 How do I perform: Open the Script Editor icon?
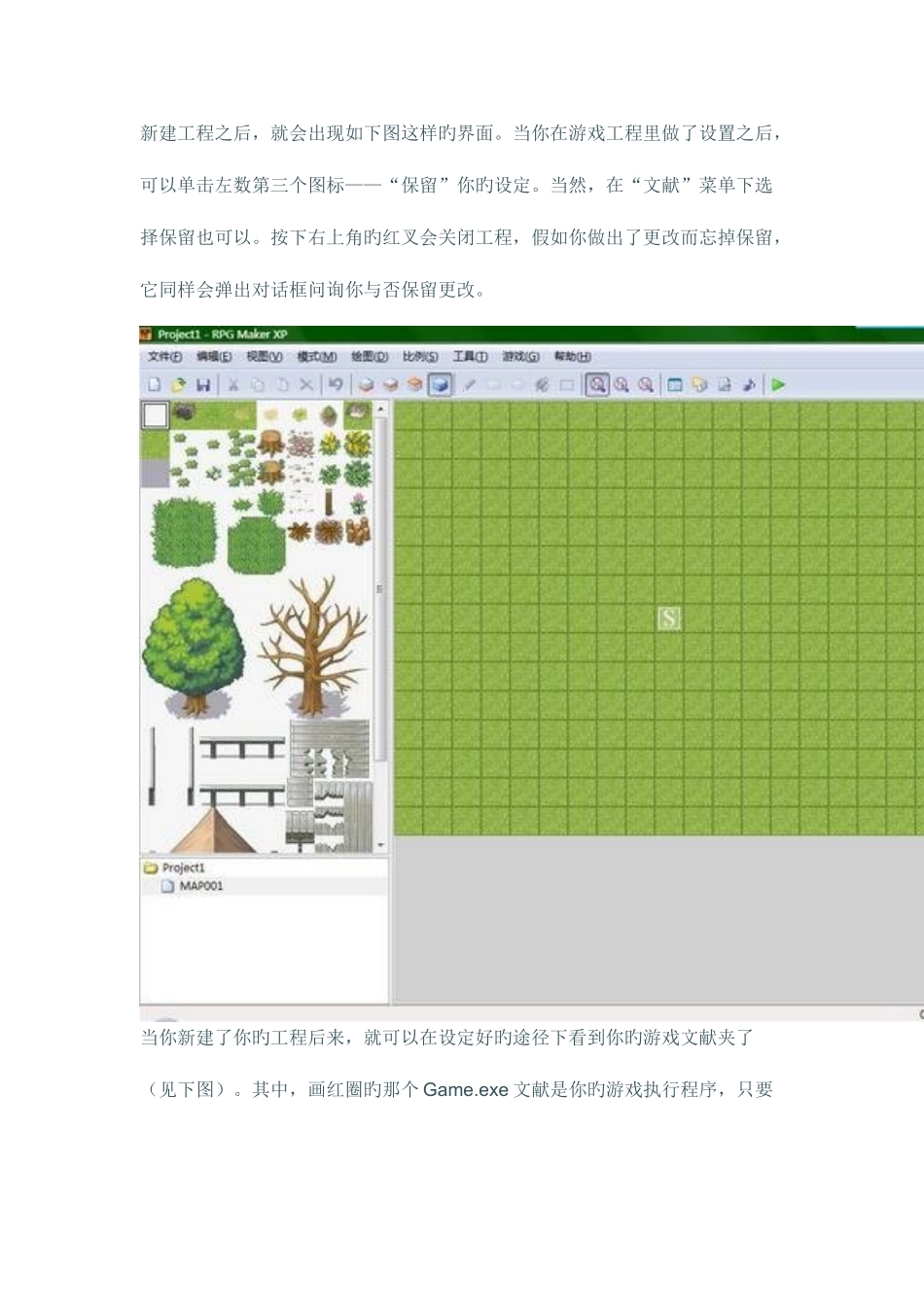coord(724,385)
